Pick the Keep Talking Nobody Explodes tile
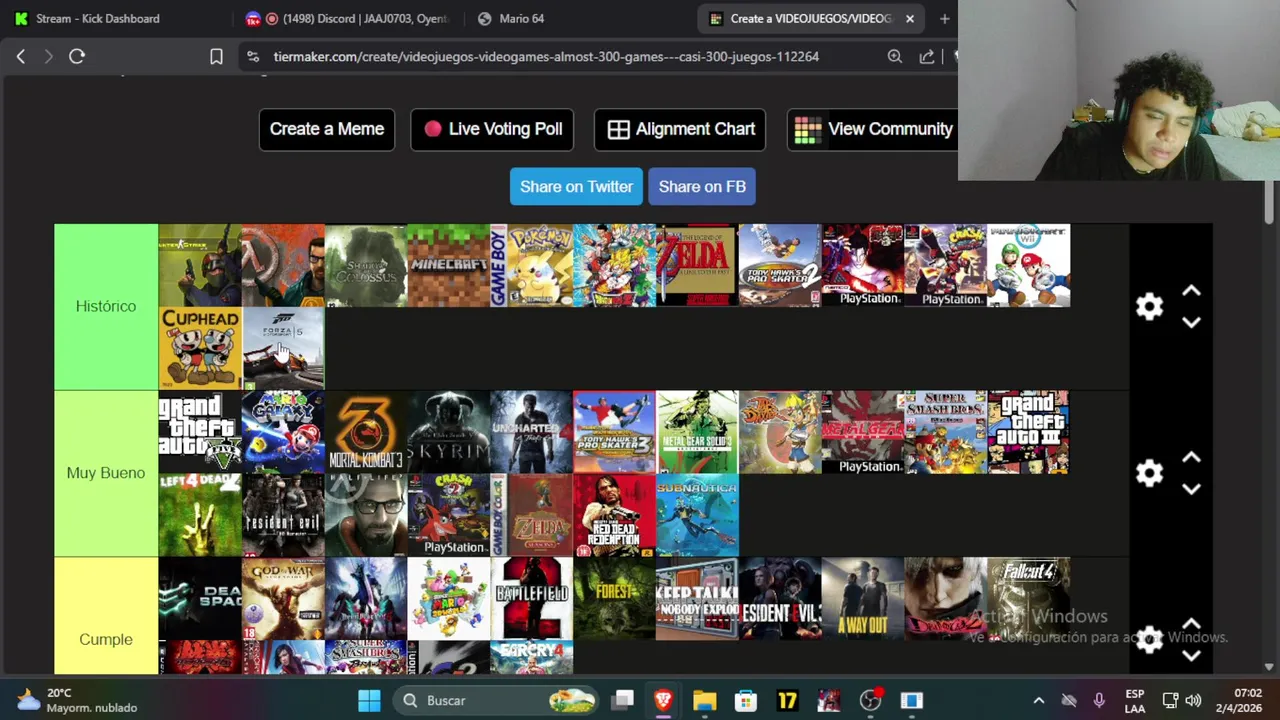 tap(697, 598)
